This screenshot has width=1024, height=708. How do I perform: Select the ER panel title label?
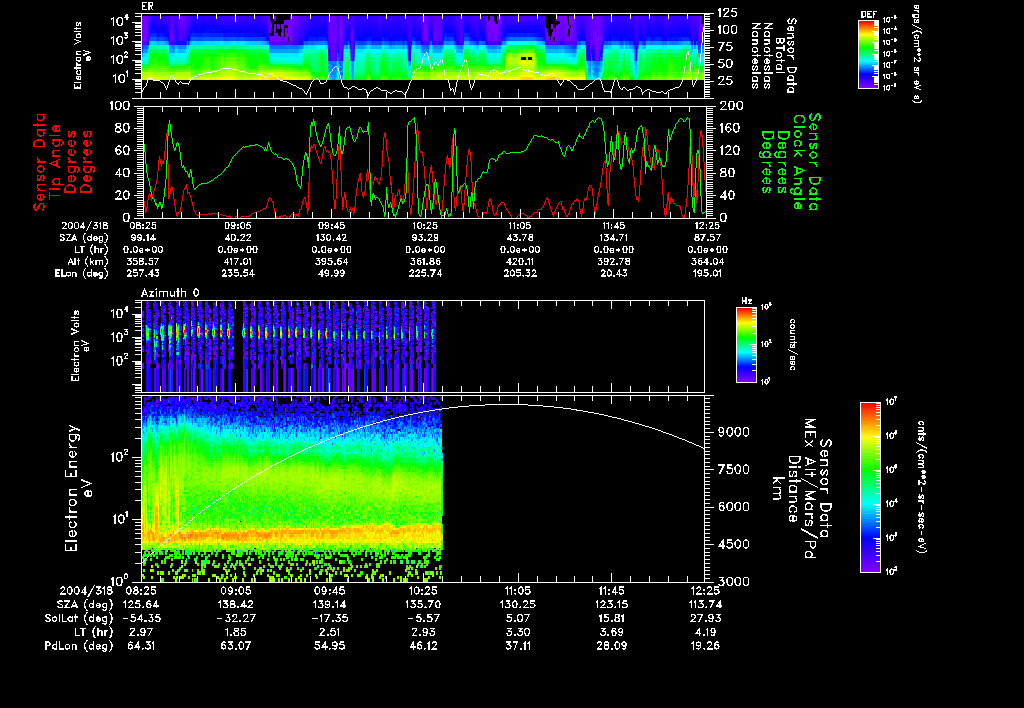tap(147, 6)
